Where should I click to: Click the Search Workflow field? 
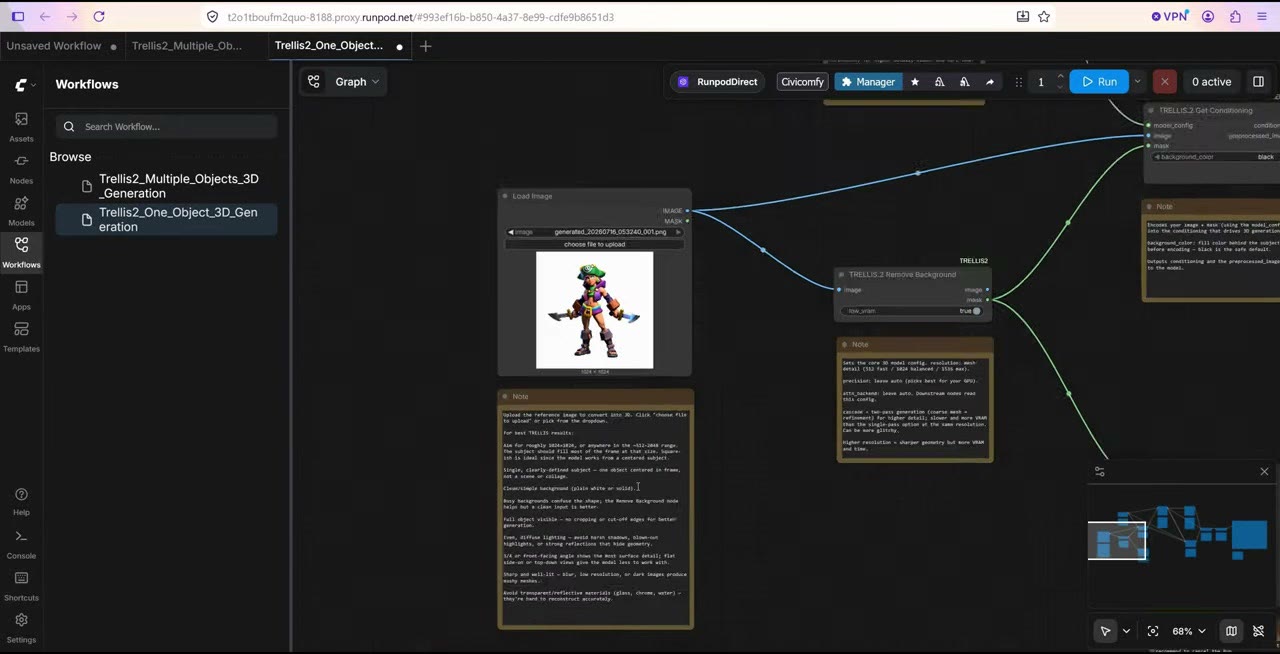pos(166,127)
